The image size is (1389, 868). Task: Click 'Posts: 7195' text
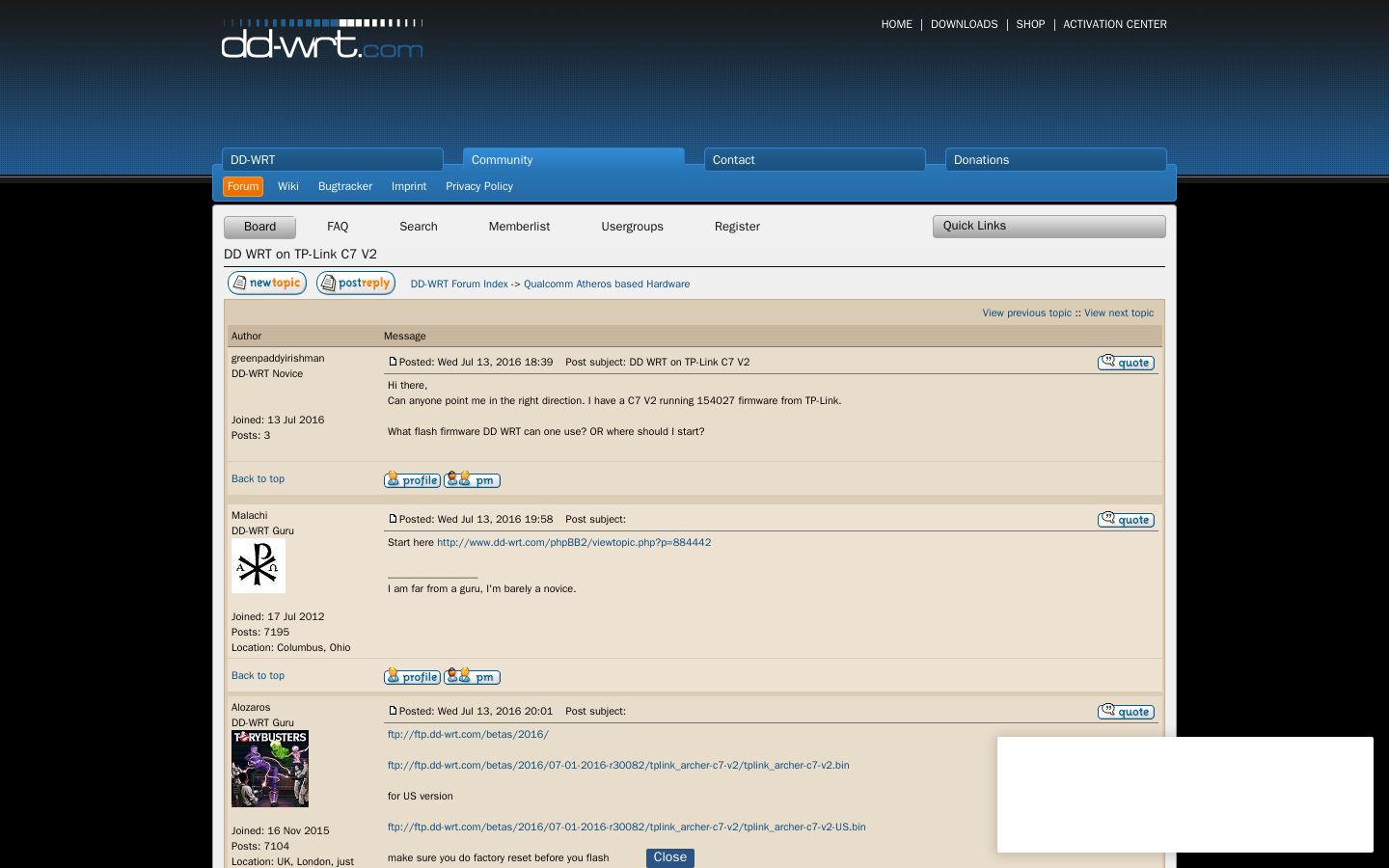(x=260, y=632)
